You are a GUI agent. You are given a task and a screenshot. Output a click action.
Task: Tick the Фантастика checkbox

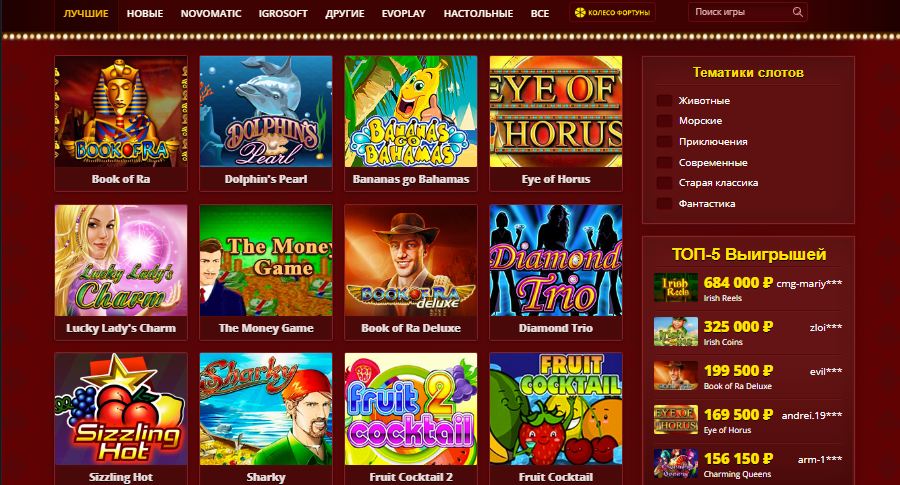tap(664, 204)
